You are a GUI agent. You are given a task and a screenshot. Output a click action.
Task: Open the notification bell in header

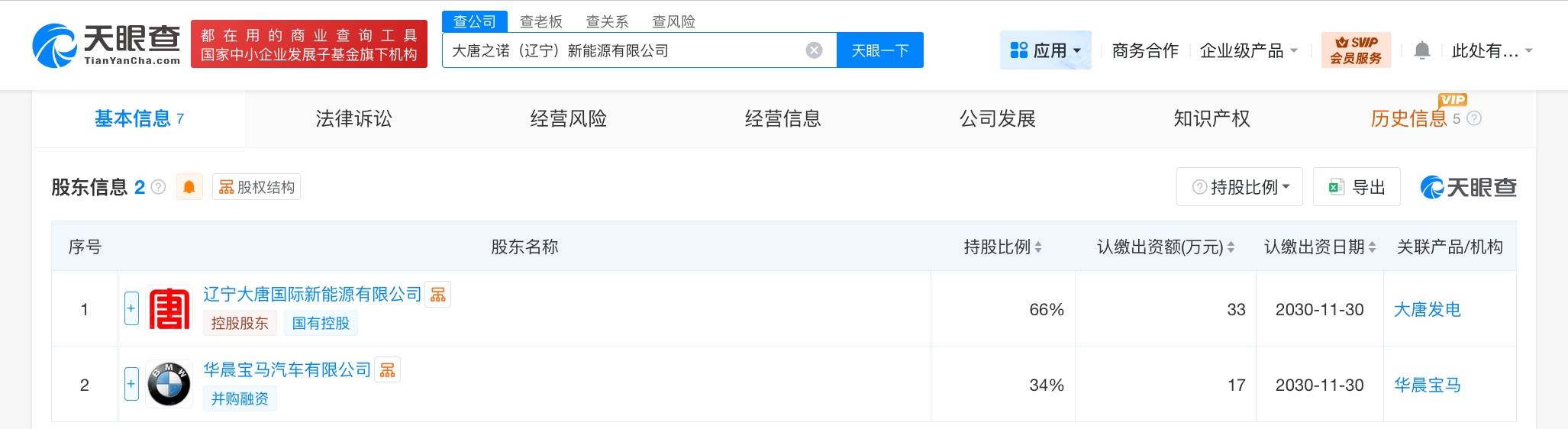pyautogui.click(x=1421, y=51)
